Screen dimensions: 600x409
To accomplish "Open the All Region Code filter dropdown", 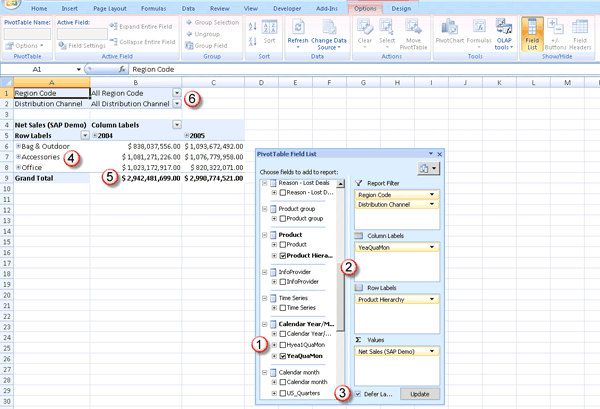I will click(x=177, y=92).
